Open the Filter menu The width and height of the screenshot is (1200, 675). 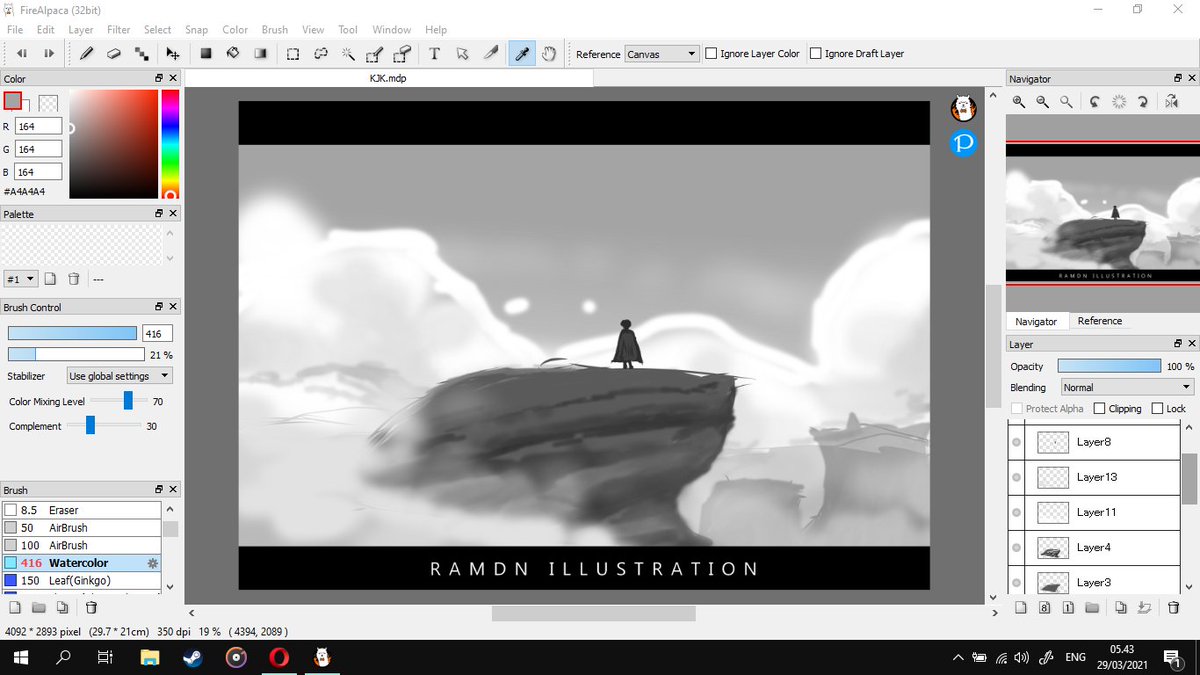pyautogui.click(x=118, y=30)
